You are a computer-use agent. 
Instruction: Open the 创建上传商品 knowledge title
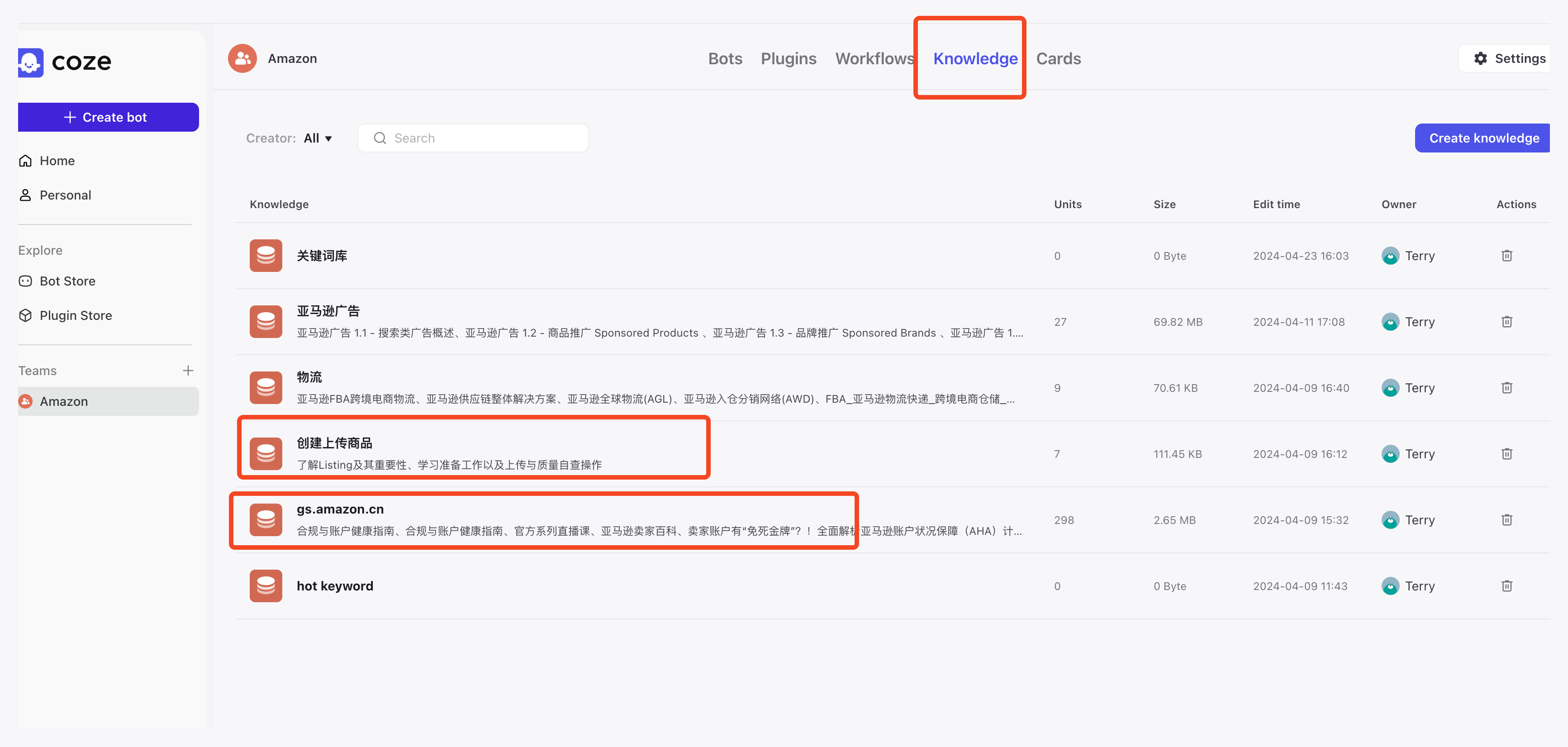[334, 443]
